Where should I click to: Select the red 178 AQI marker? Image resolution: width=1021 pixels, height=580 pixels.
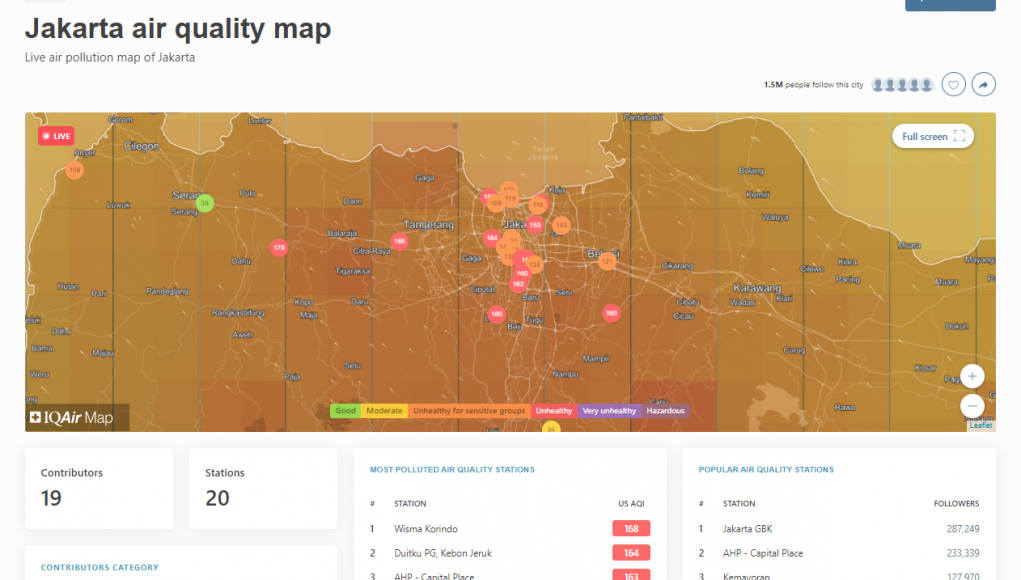pyautogui.click(x=279, y=248)
